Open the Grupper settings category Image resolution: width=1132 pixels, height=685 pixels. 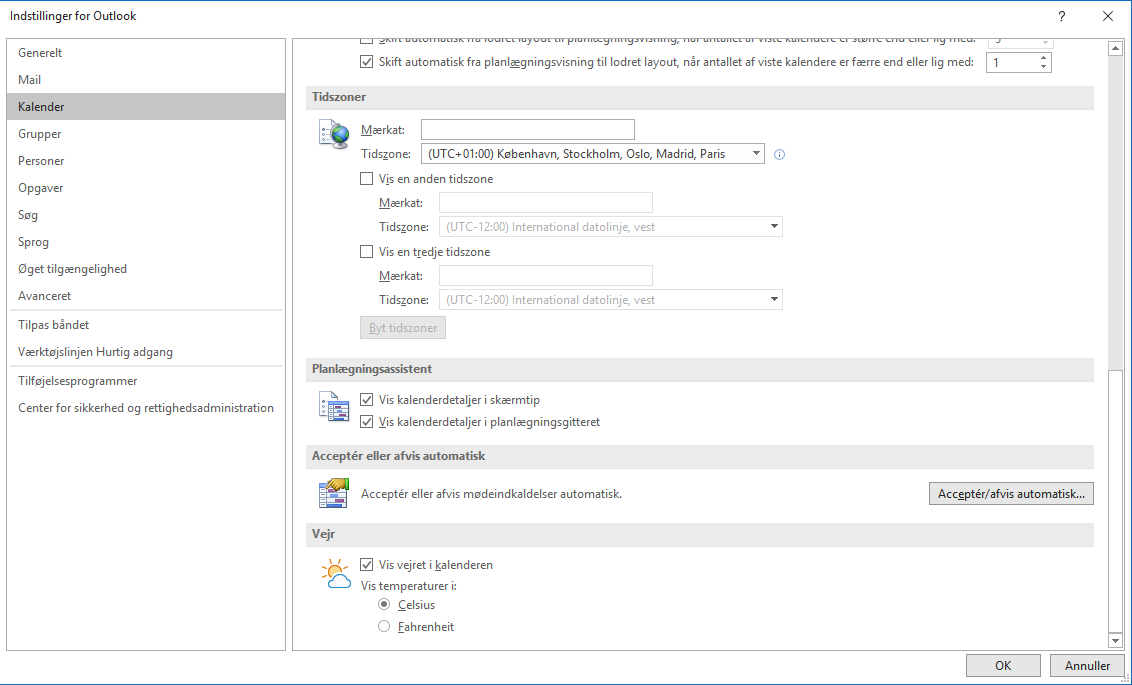tap(146, 134)
